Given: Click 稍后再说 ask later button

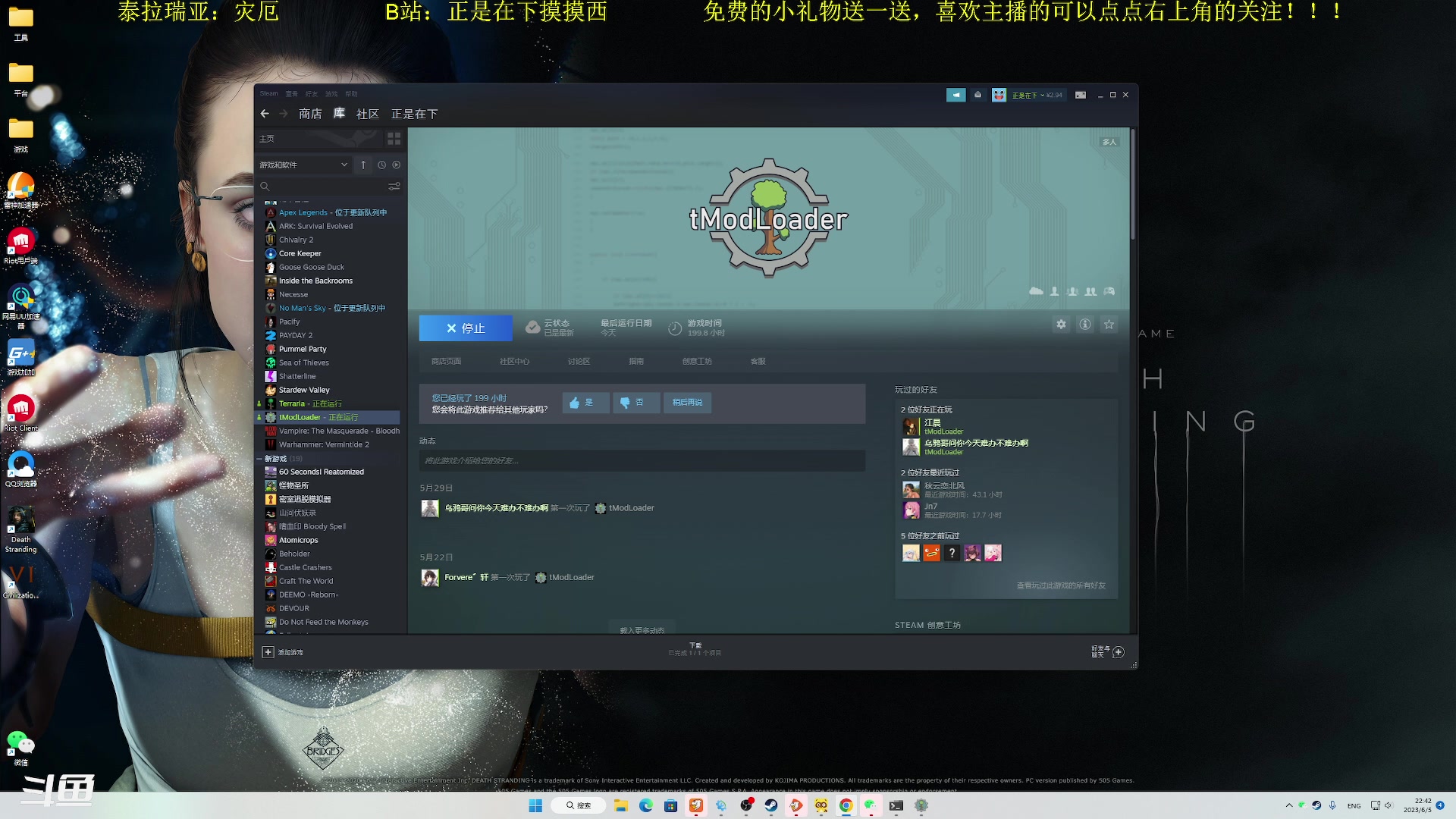Looking at the screenshot, I should click(x=687, y=403).
